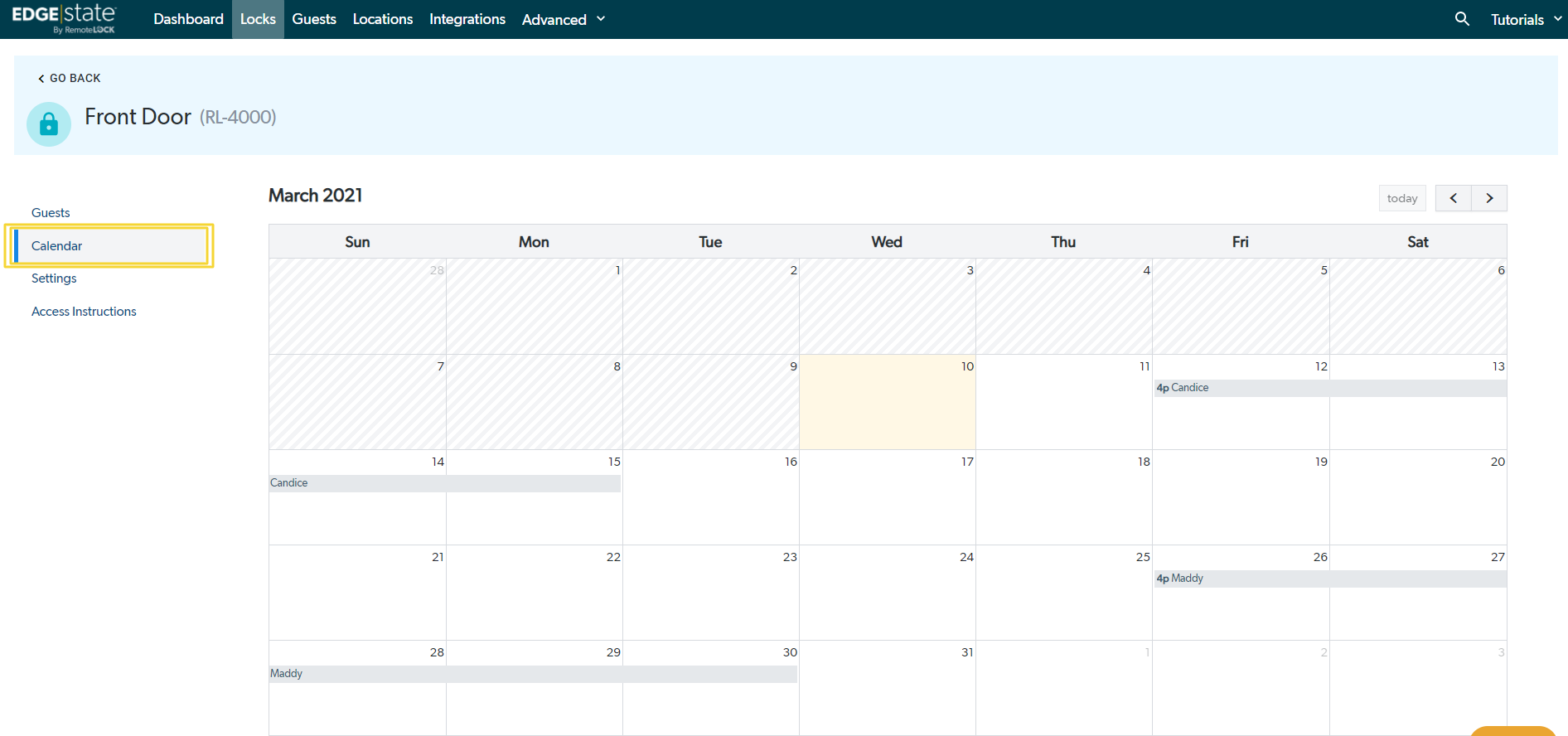Click the Front Door lock icon

click(x=49, y=124)
